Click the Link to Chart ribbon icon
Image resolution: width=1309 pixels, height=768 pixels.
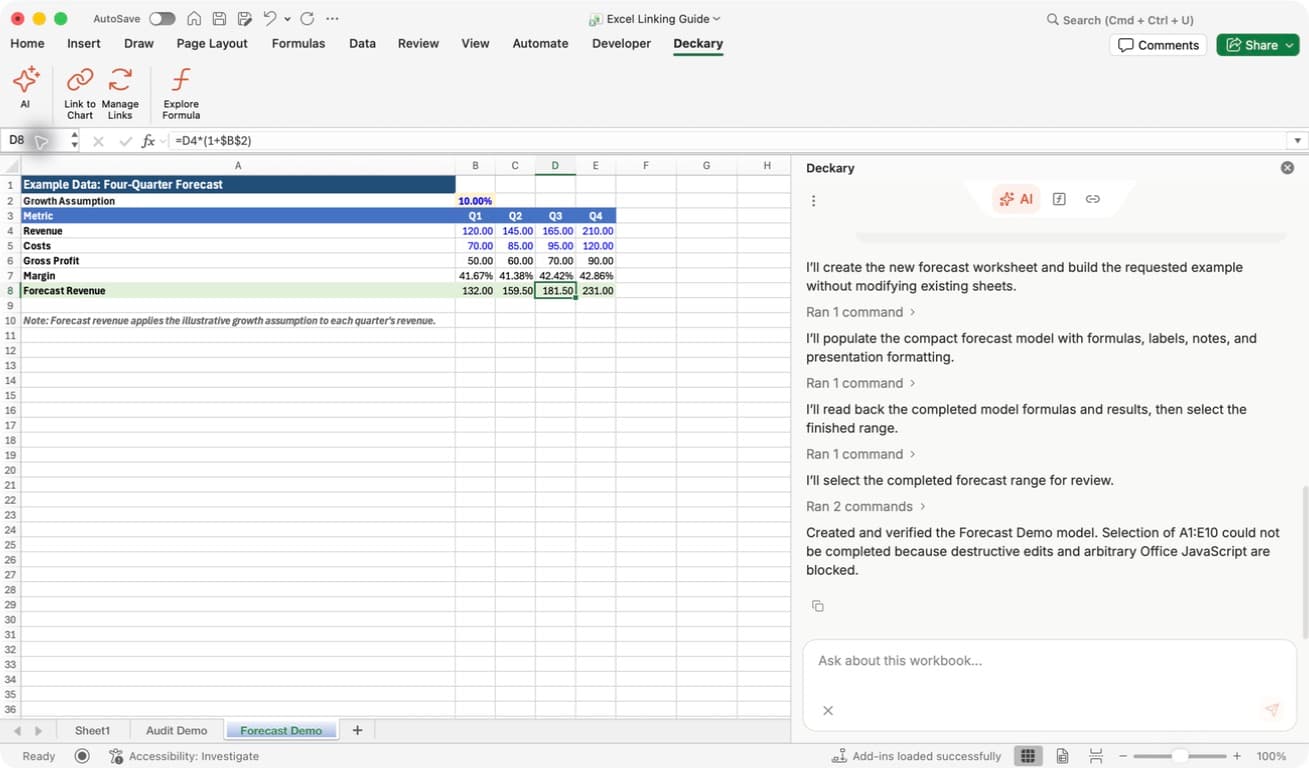coord(80,93)
